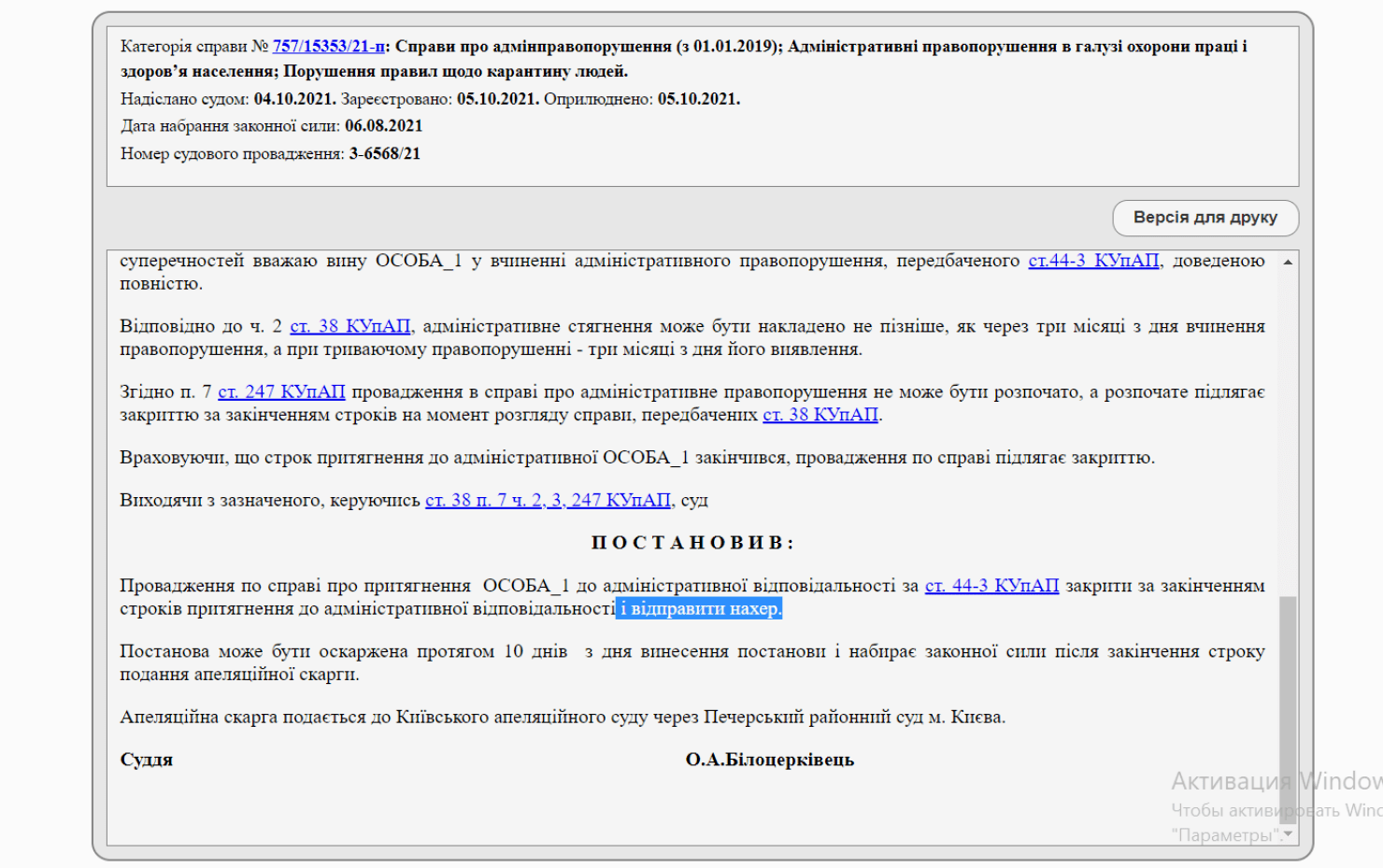The image size is (1383, 868).
Task: Click the blue highlighted text selection
Action: pyautogui.click(x=699, y=609)
